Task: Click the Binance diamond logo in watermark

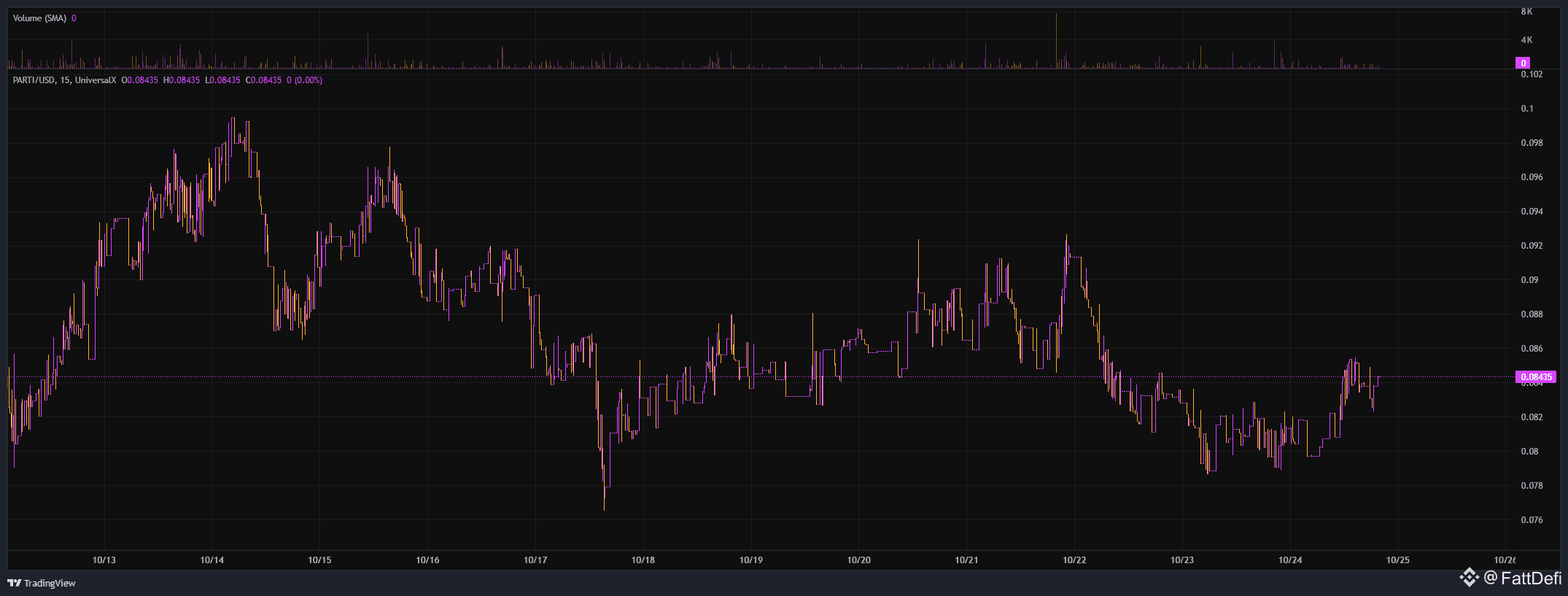Action: click(1469, 578)
